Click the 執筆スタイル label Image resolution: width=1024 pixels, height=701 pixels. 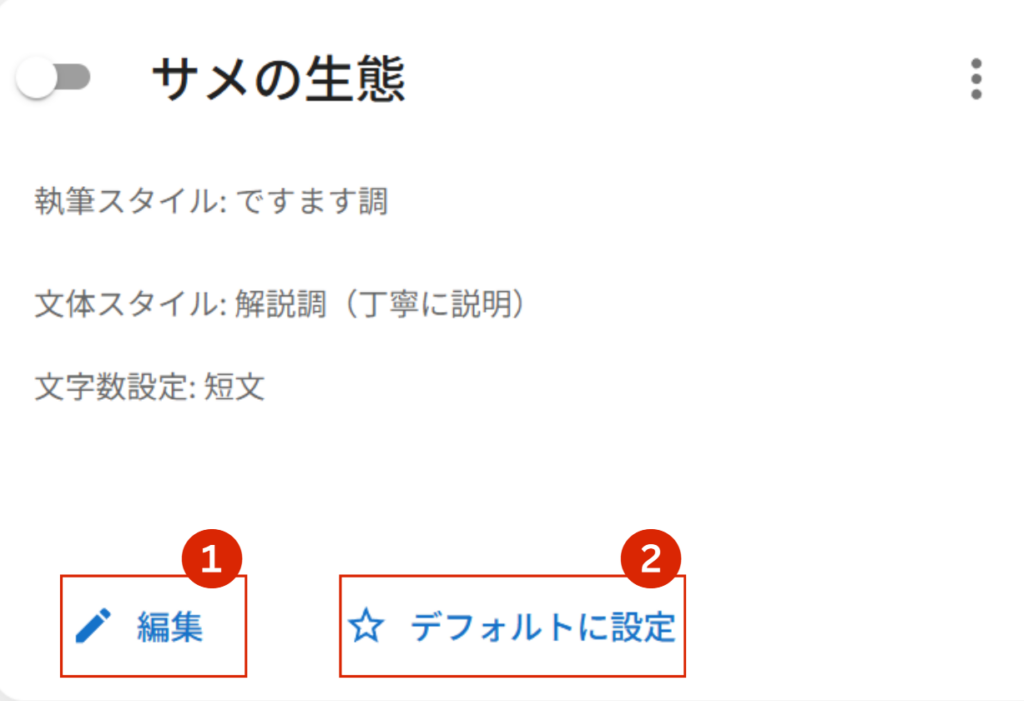click(x=127, y=201)
